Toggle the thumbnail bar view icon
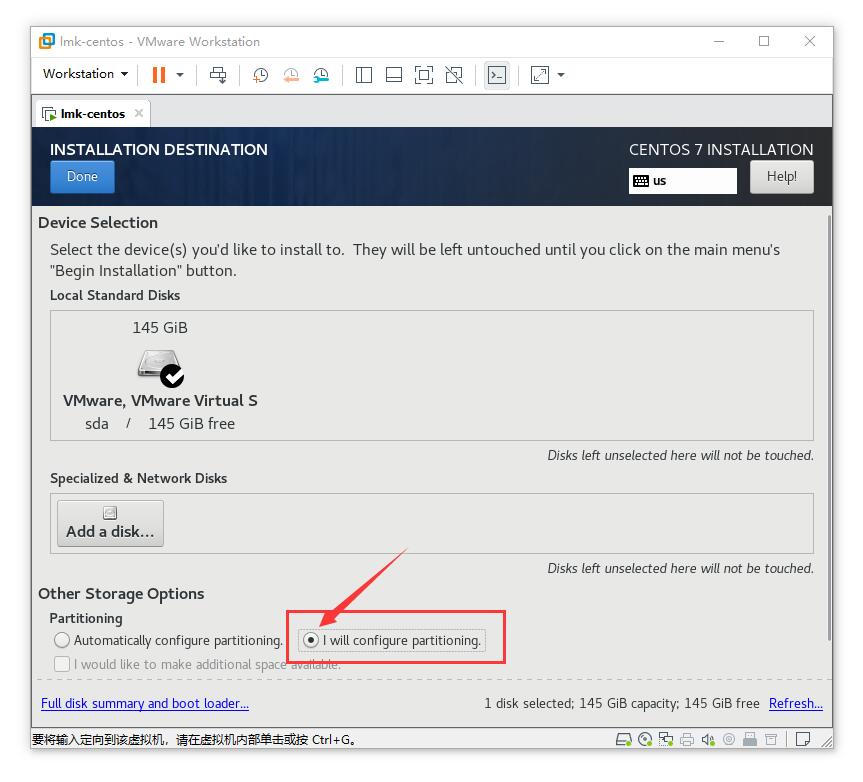The image size is (863, 782). [x=394, y=75]
